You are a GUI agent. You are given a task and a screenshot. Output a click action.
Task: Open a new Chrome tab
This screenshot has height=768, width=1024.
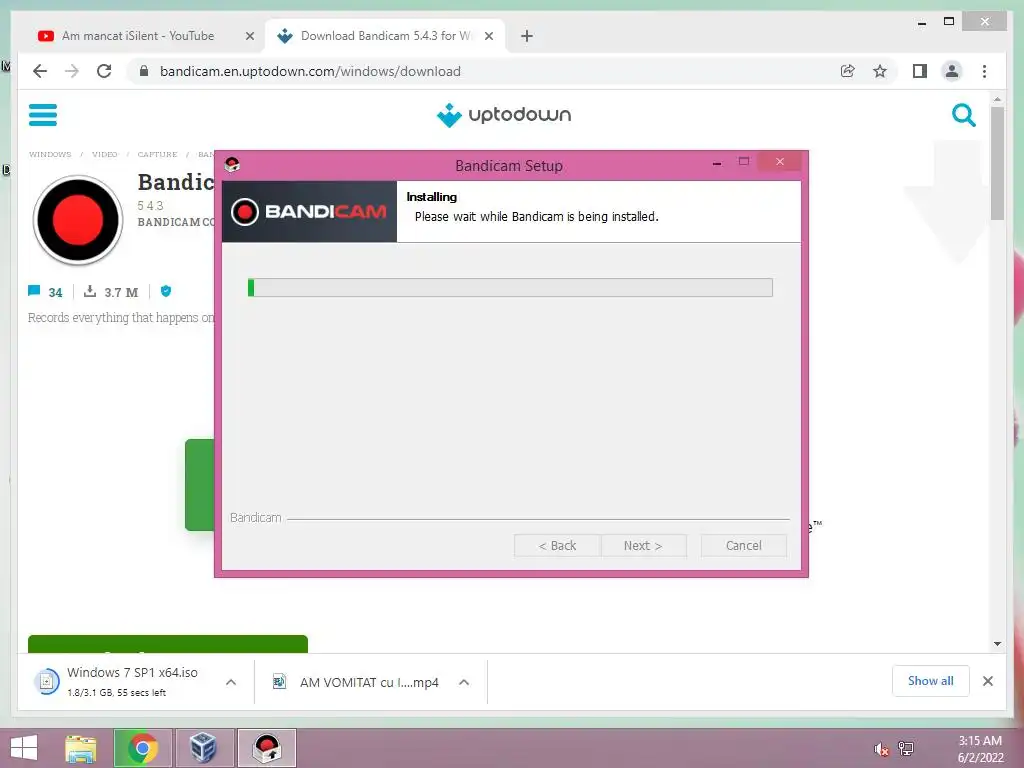[x=527, y=36]
